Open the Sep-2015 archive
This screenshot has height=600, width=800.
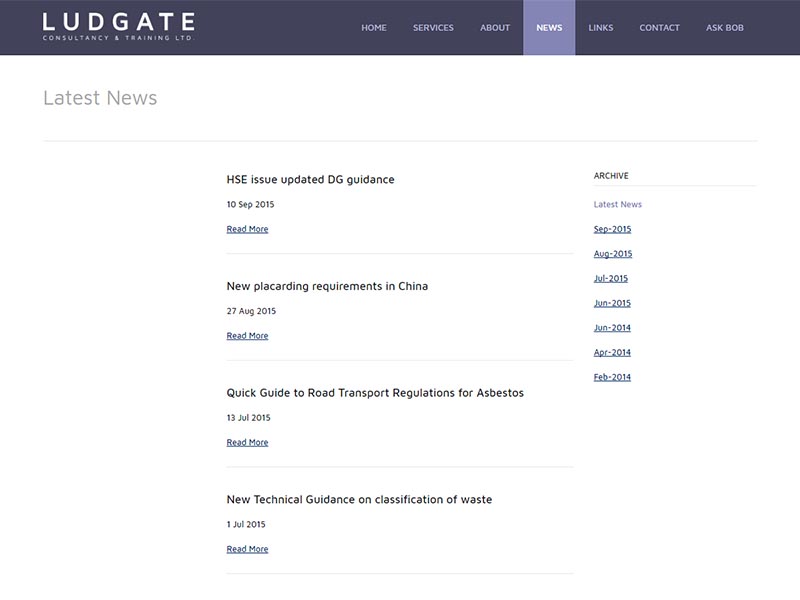pyautogui.click(x=612, y=229)
